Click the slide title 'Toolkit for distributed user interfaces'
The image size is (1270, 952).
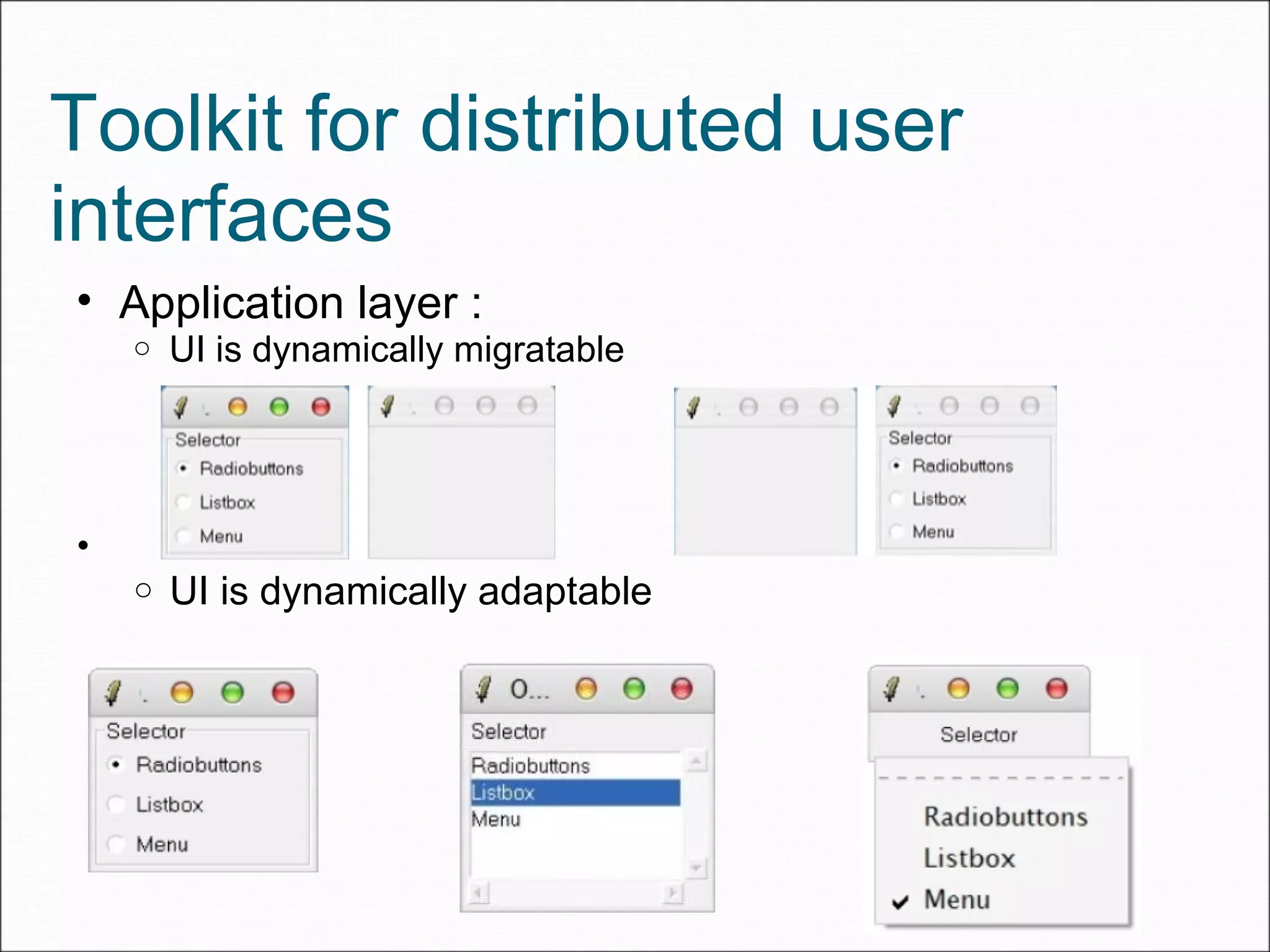(506, 167)
